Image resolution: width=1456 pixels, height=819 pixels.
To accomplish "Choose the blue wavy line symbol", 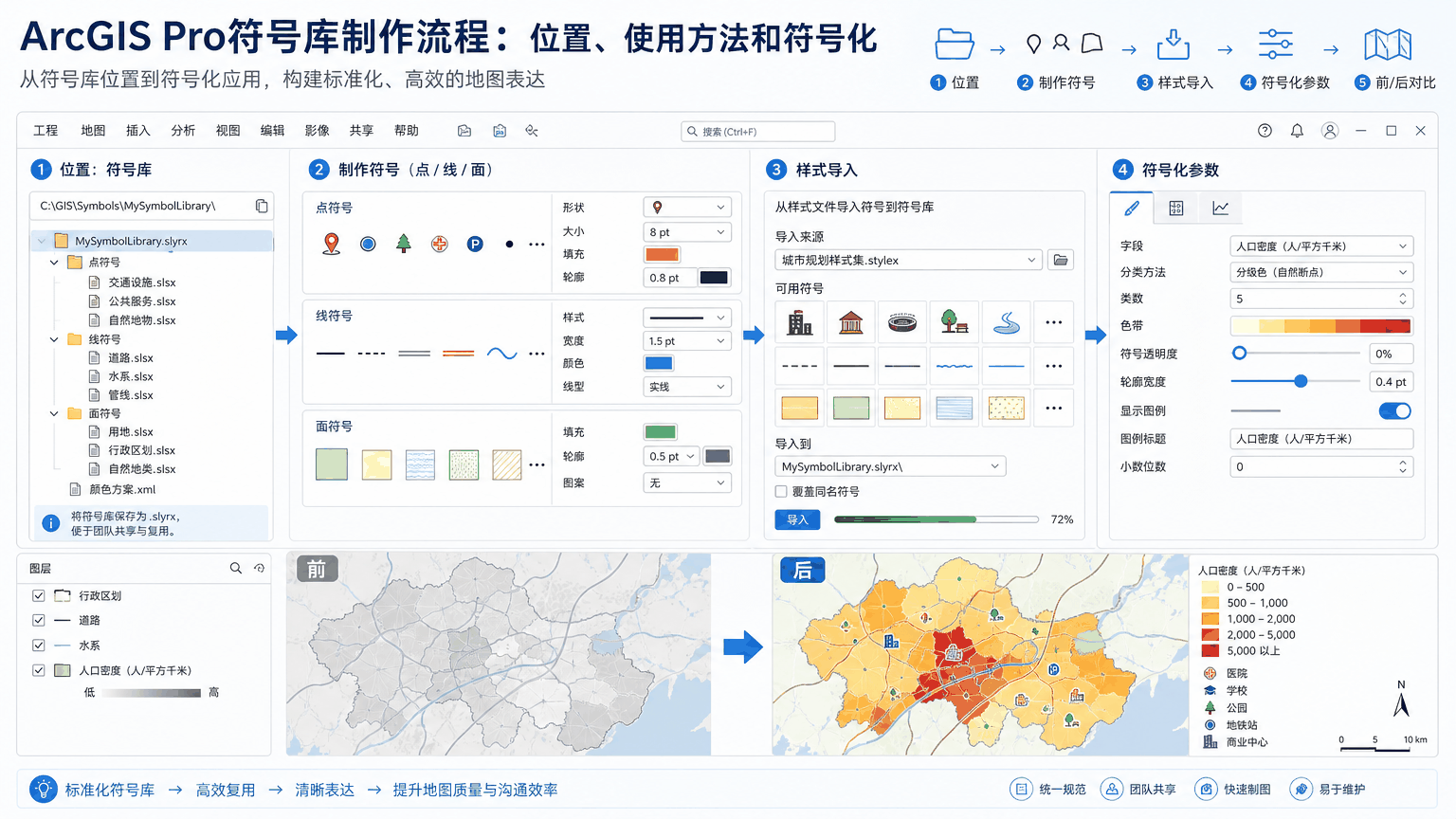I will pyautogui.click(x=501, y=354).
